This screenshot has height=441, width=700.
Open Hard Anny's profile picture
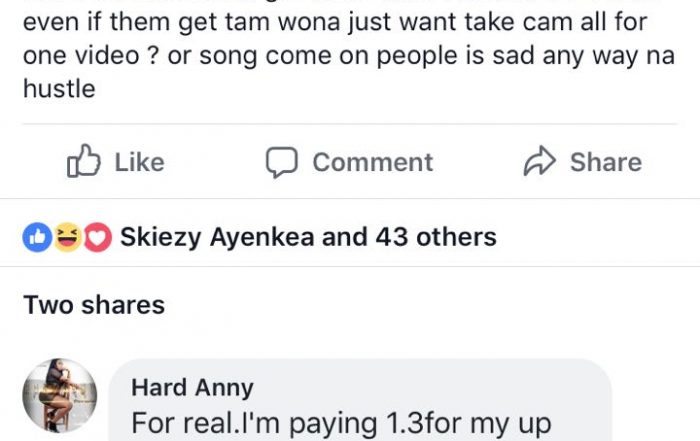59,394
